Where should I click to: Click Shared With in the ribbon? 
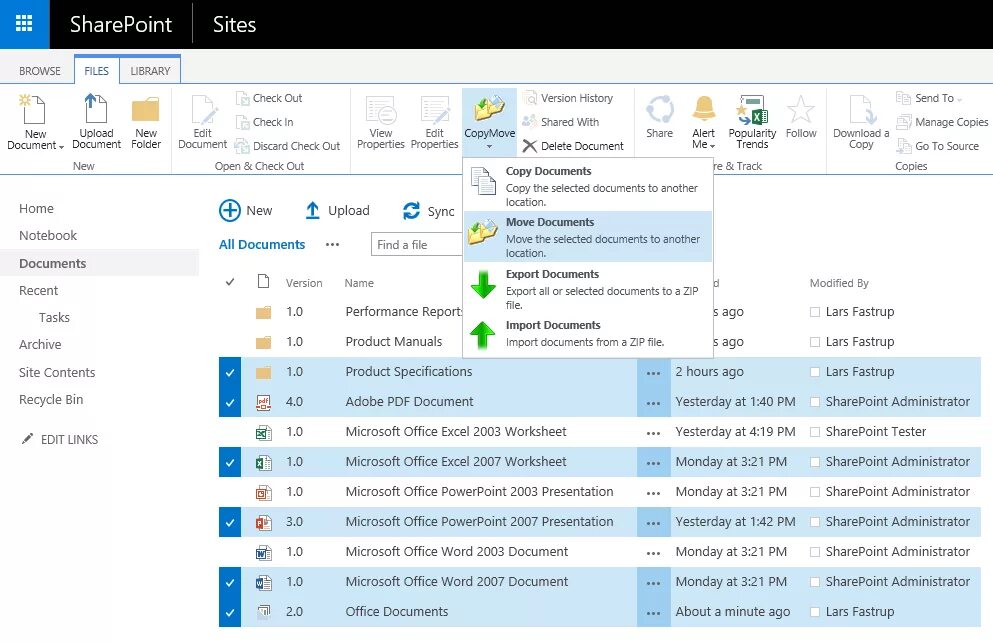560,122
